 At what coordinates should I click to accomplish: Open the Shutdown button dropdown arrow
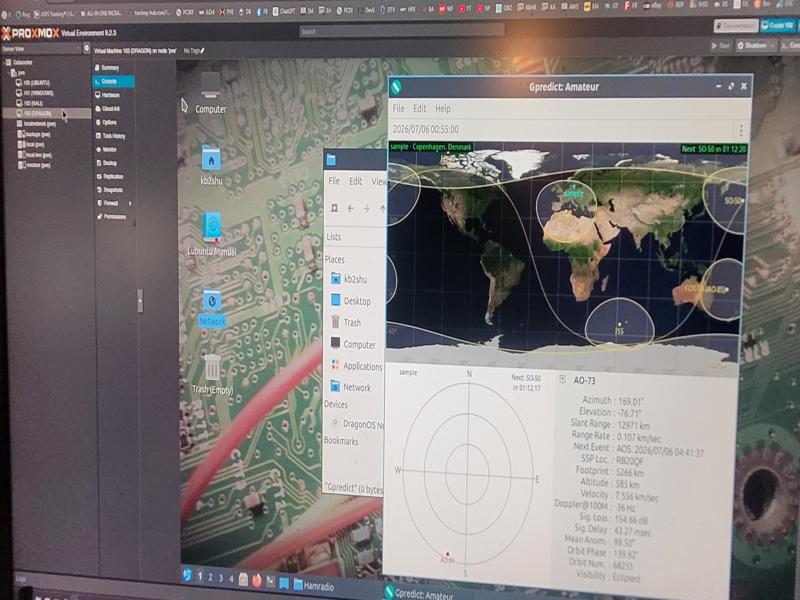click(x=772, y=46)
